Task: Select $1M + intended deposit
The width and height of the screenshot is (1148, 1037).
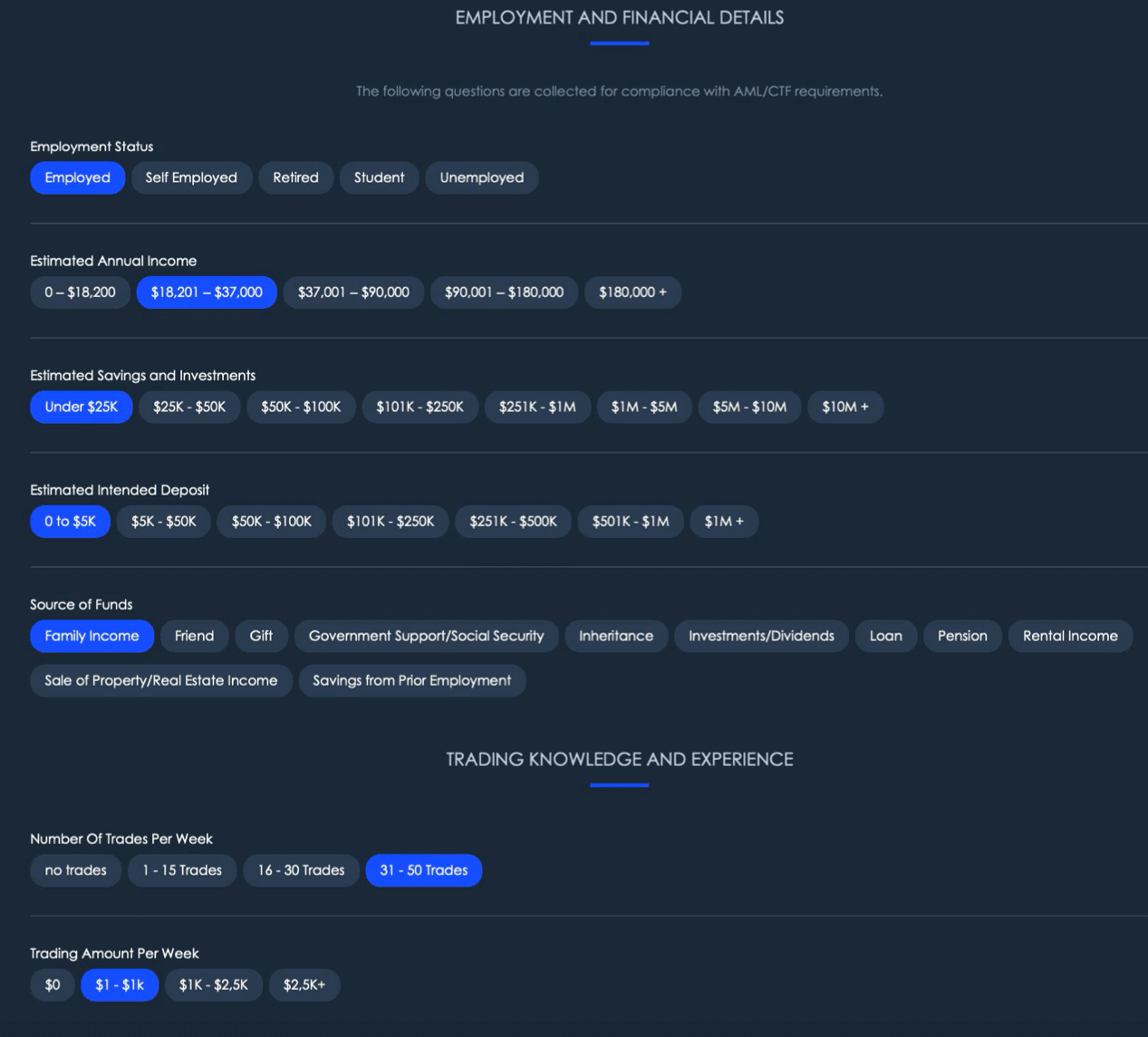Action: (x=724, y=522)
